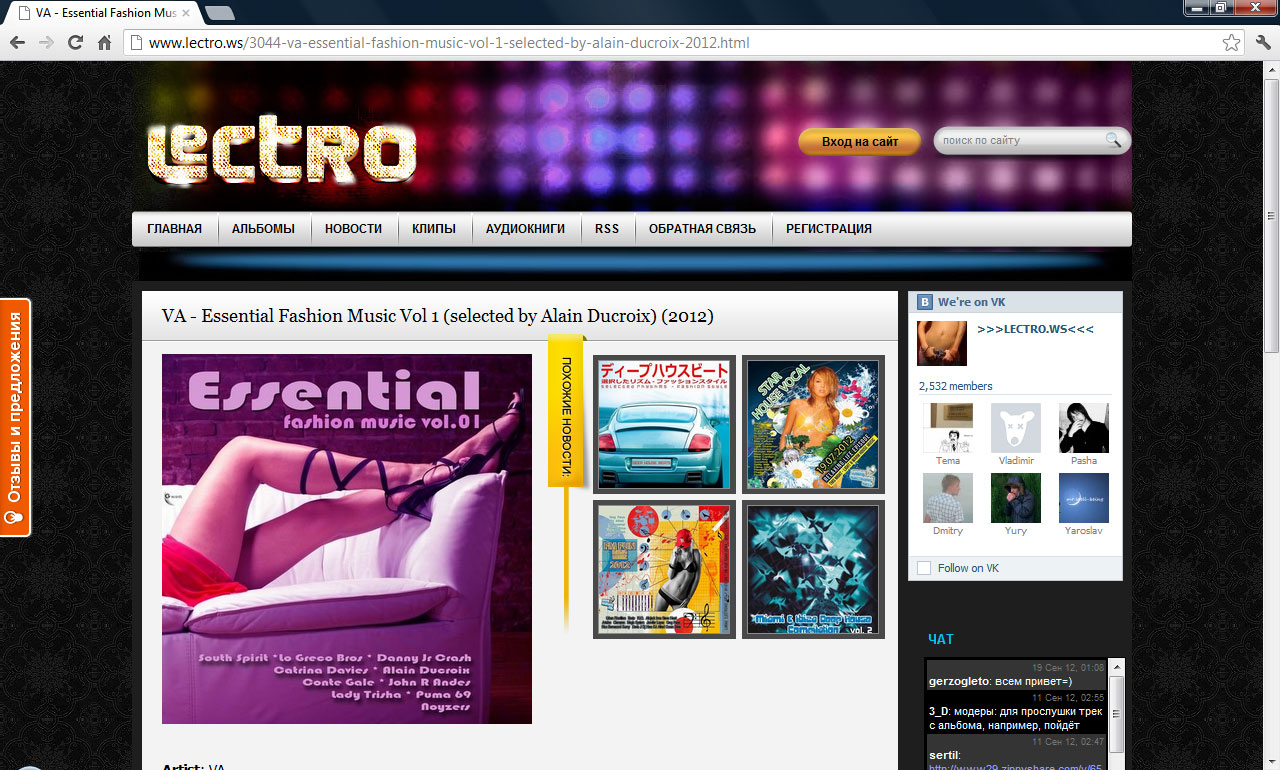Go to the browser home icon
This screenshot has height=770, width=1280.
104,43
